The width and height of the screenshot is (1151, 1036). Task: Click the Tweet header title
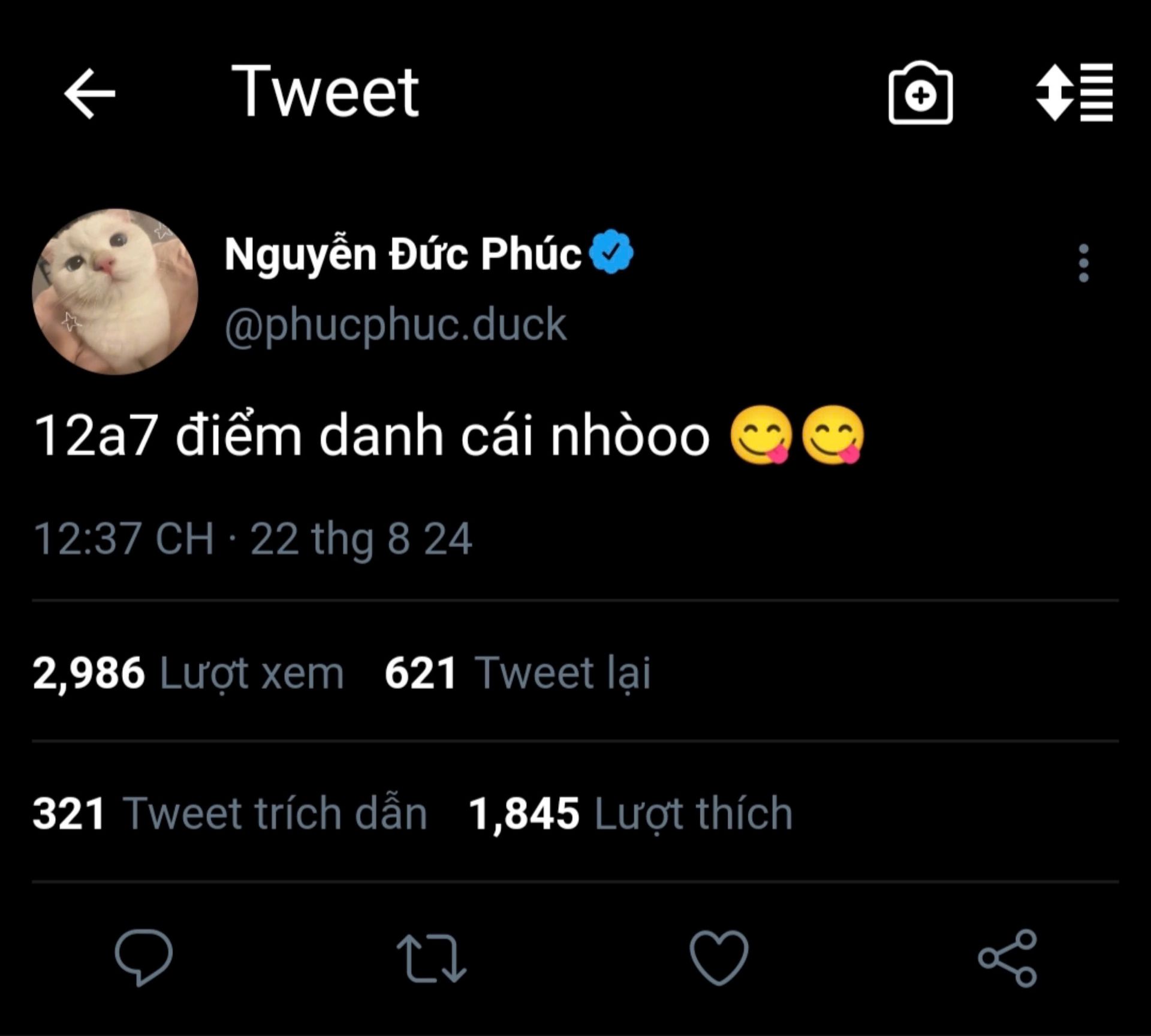click(325, 92)
